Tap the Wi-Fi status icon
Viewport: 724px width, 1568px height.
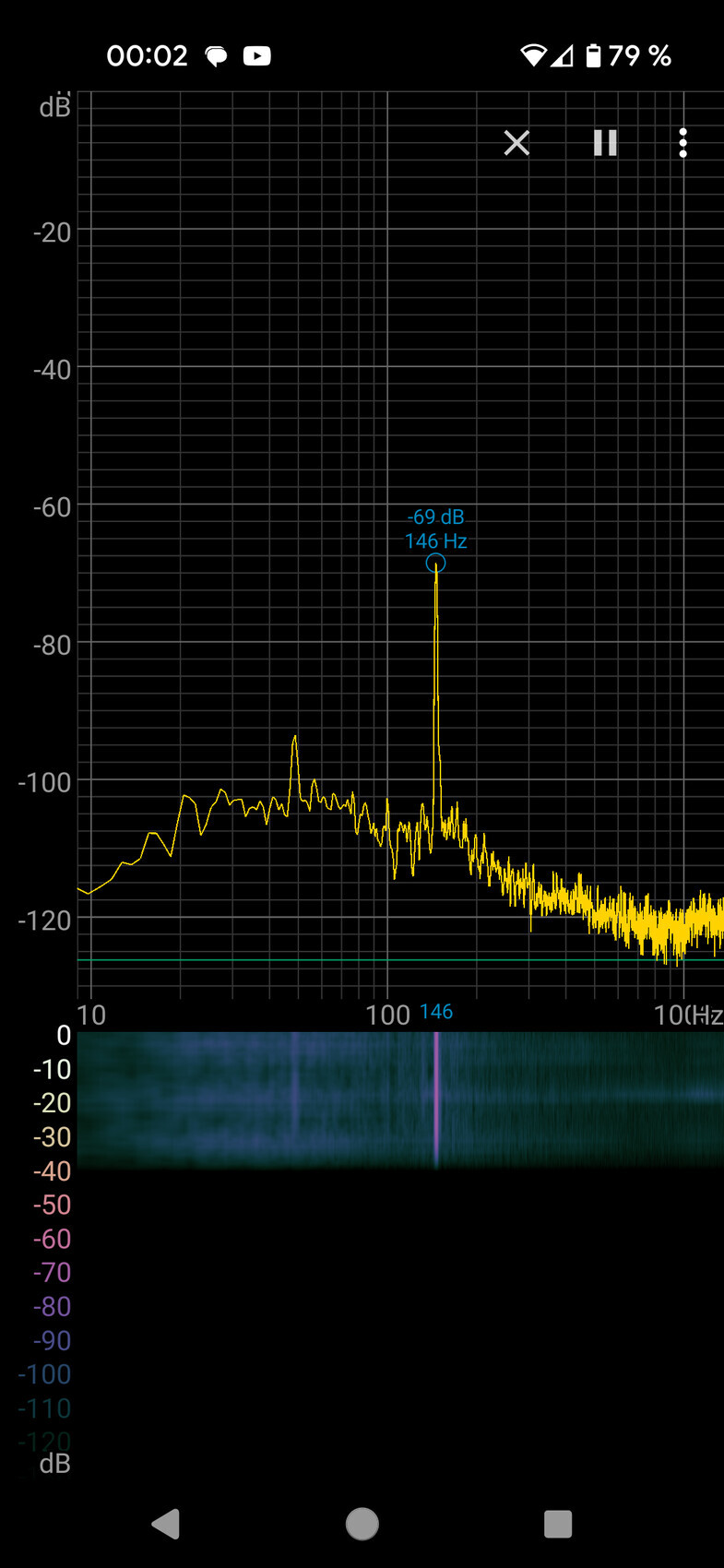(x=533, y=56)
